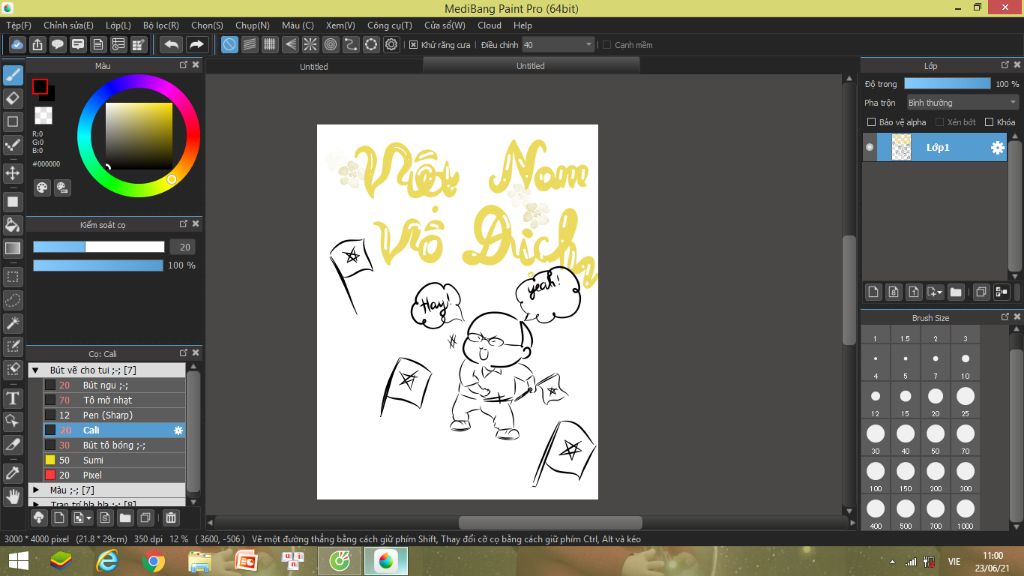The image size is (1024, 576).
Task: Click the Lớp1 layer thumbnail
Action: [x=901, y=148]
